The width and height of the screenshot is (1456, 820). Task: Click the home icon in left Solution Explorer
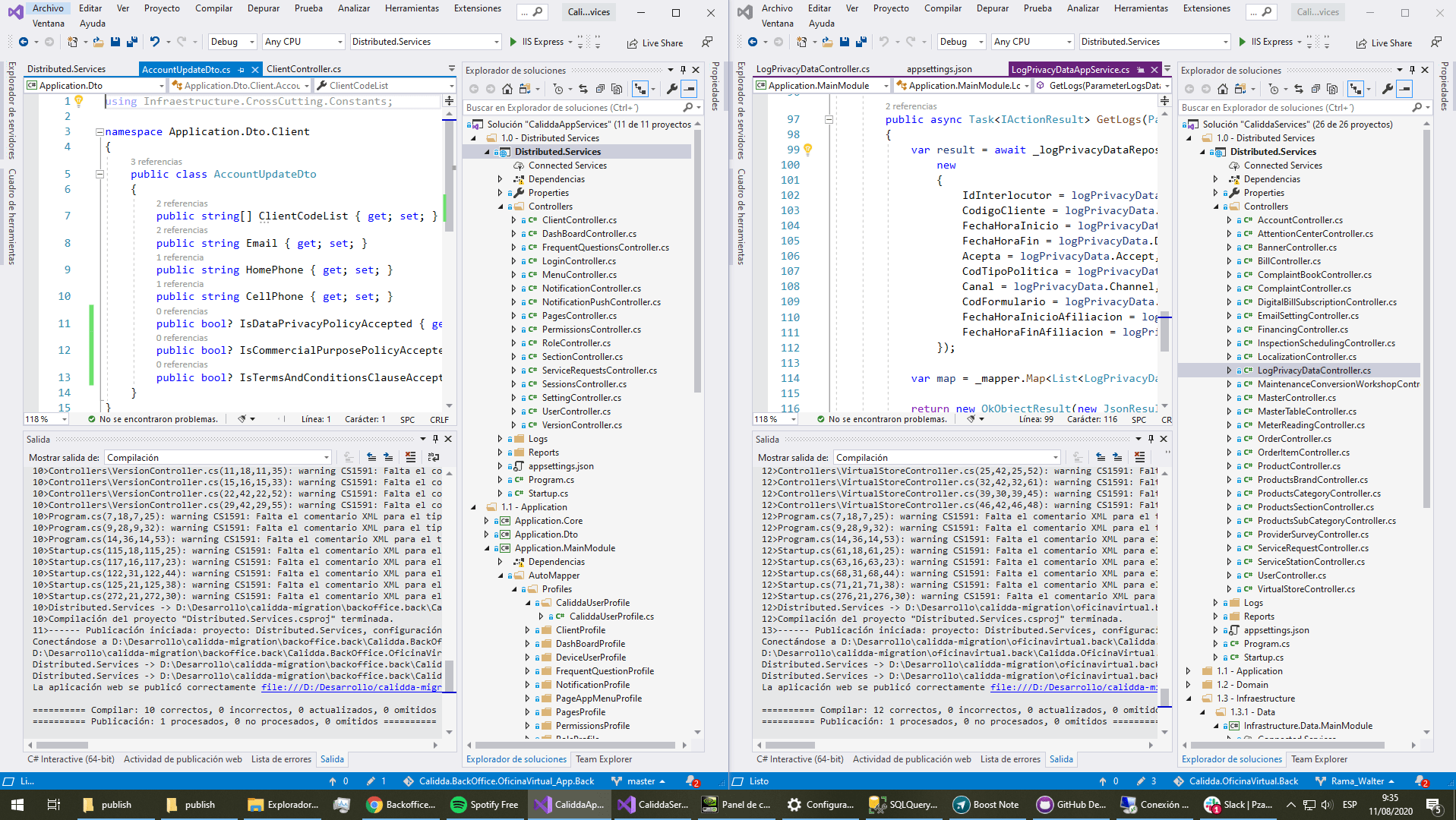tap(507, 89)
